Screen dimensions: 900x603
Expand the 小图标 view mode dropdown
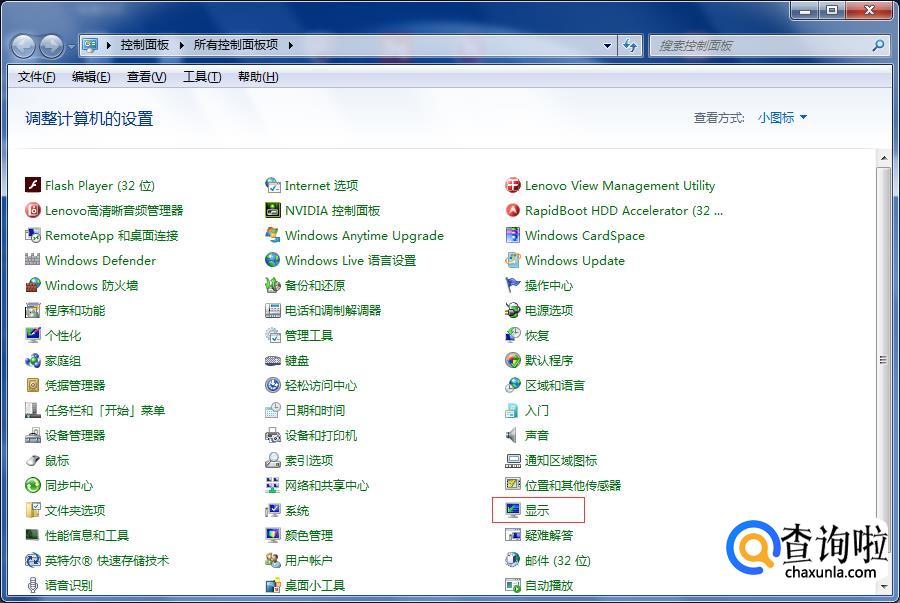point(782,118)
